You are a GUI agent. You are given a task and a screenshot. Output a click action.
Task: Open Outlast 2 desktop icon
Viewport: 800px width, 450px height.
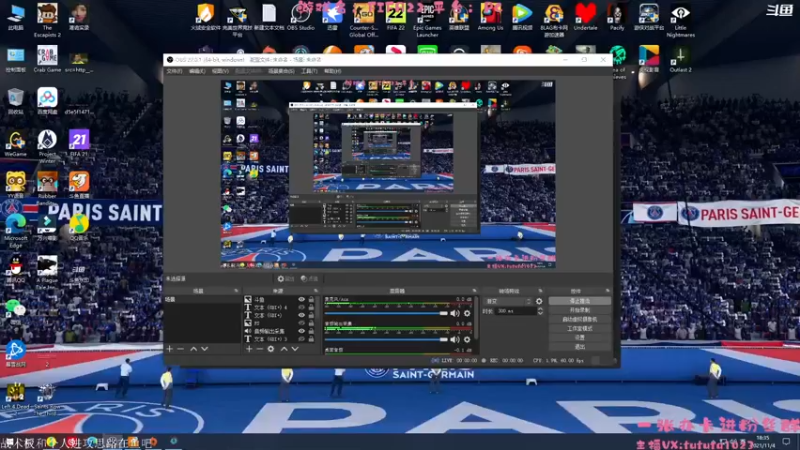680,59
